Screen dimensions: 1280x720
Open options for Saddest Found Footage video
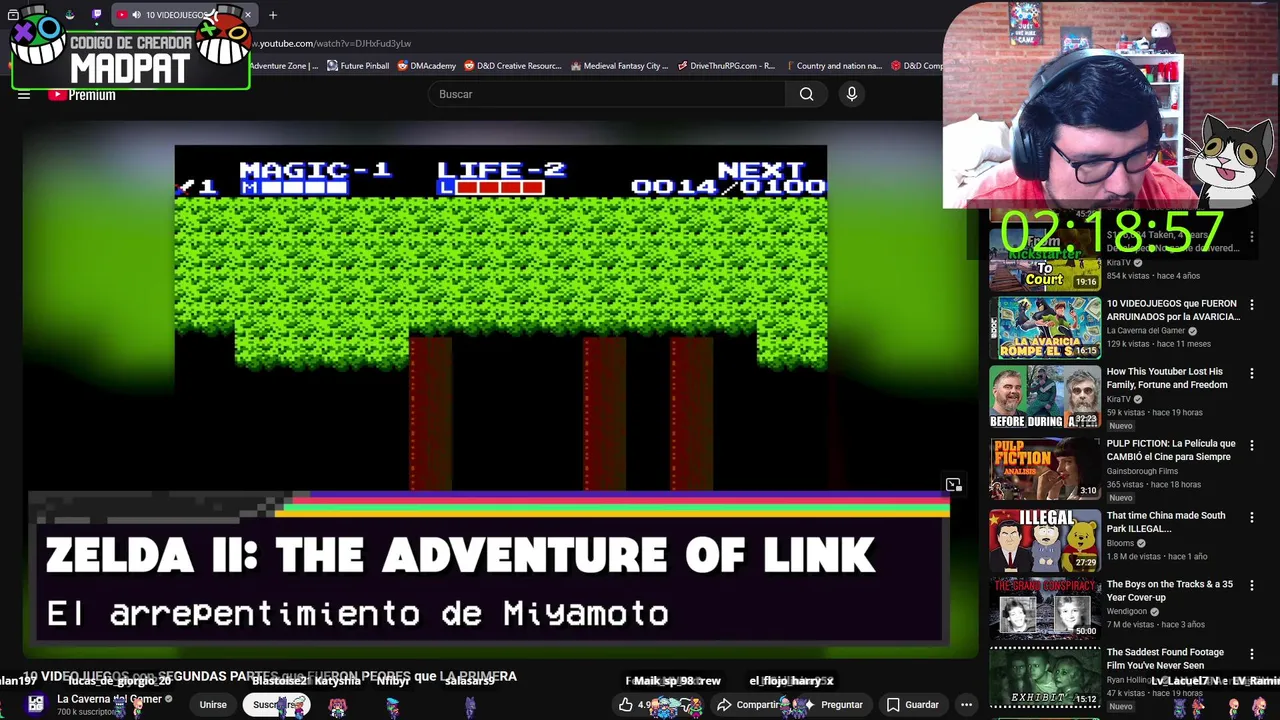tap(1251, 654)
